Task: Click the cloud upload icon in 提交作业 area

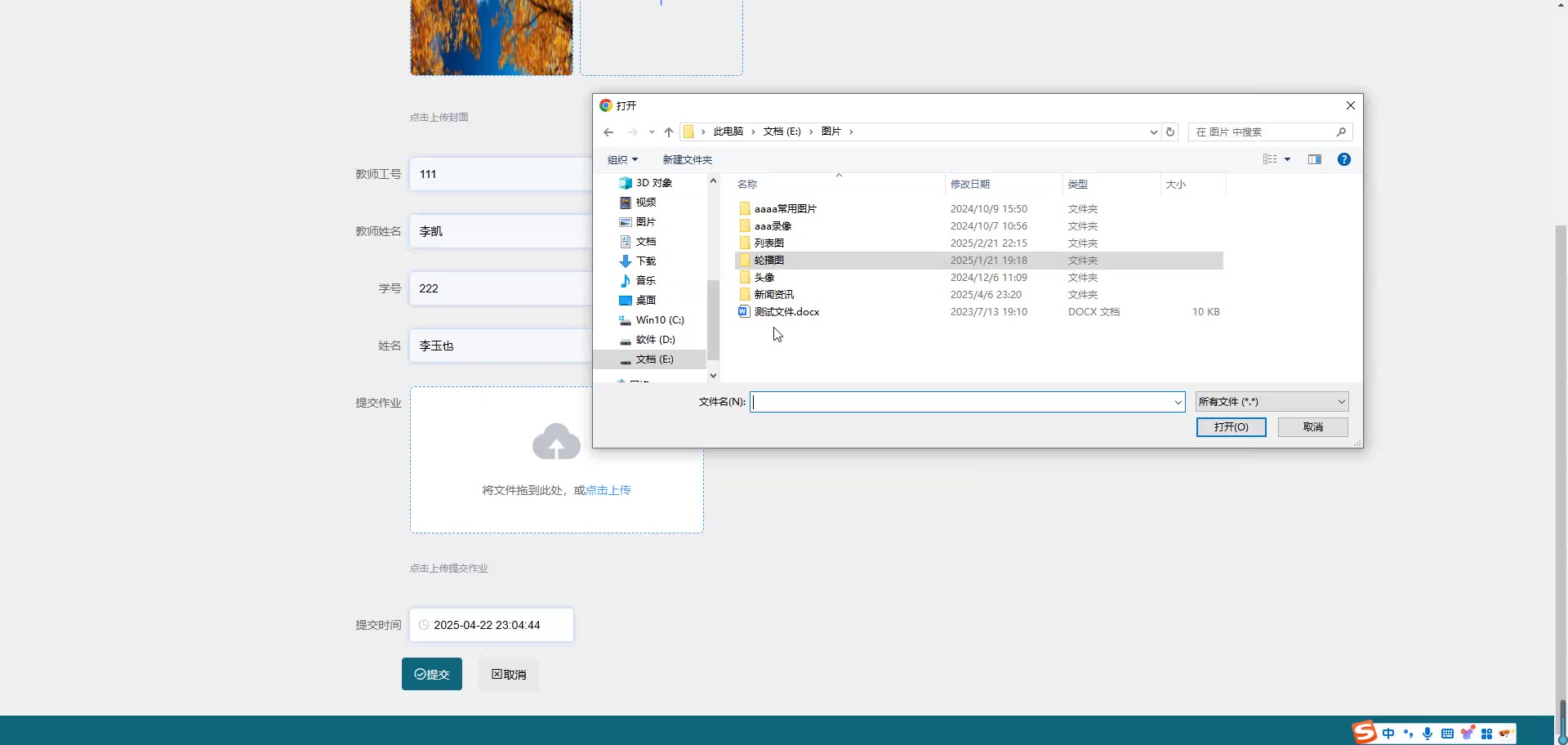Action: 556,441
